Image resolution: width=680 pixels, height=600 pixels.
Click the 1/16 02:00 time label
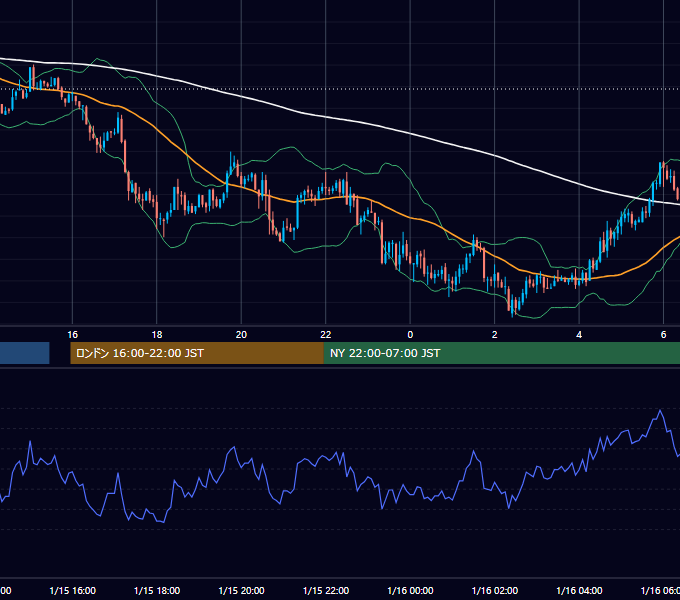pyautogui.click(x=495, y=590)
